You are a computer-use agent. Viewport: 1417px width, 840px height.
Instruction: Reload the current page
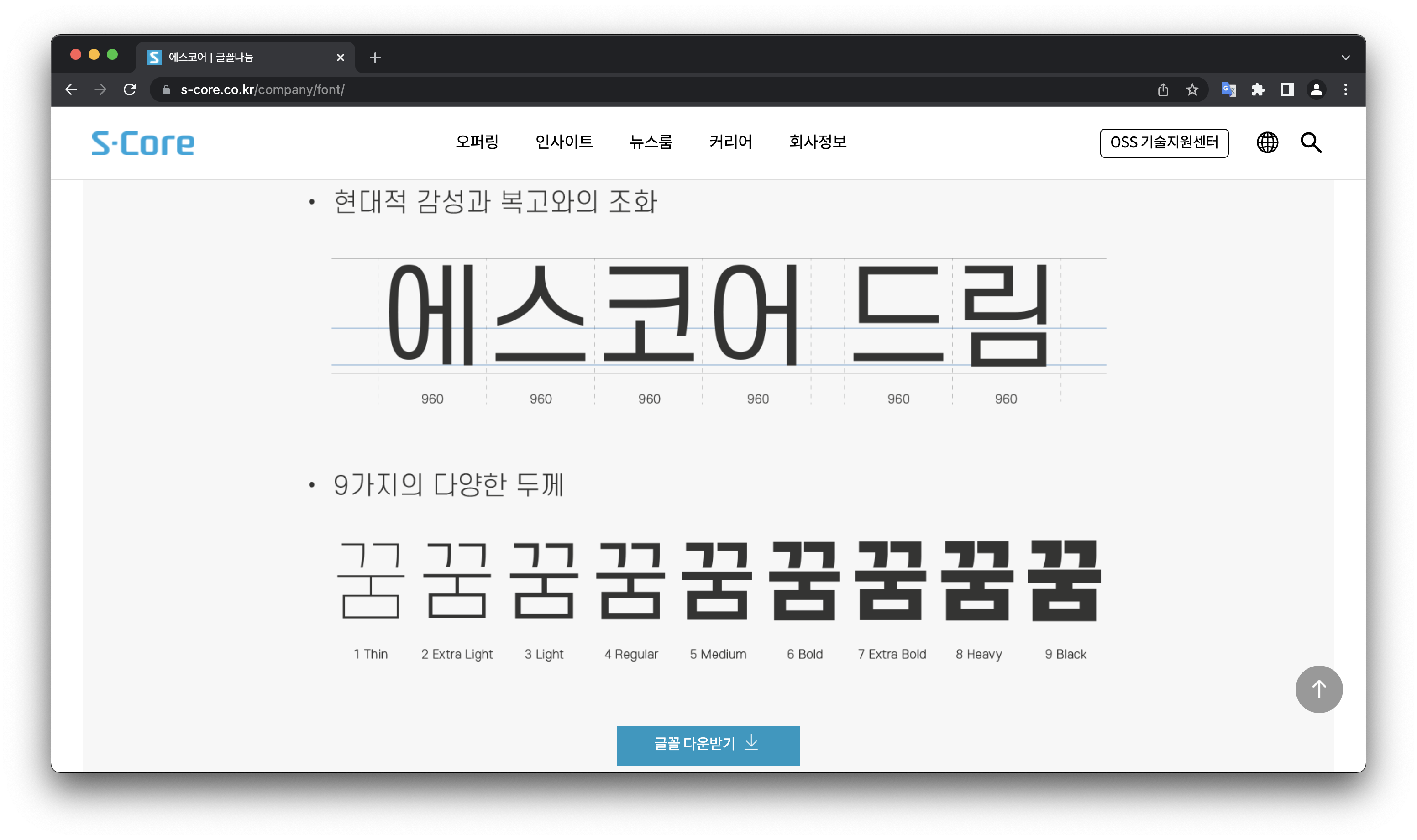(x=130, y=89)
